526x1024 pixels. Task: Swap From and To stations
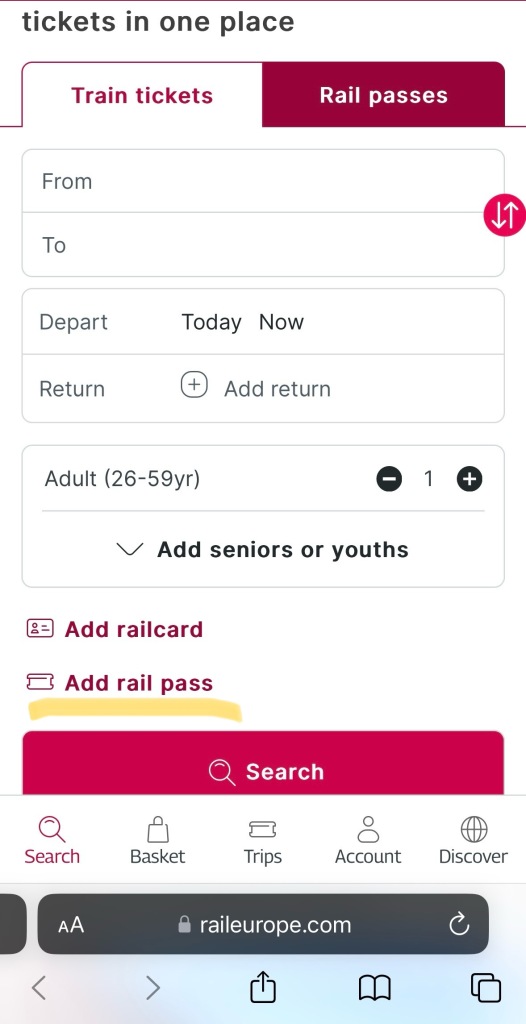505,215
